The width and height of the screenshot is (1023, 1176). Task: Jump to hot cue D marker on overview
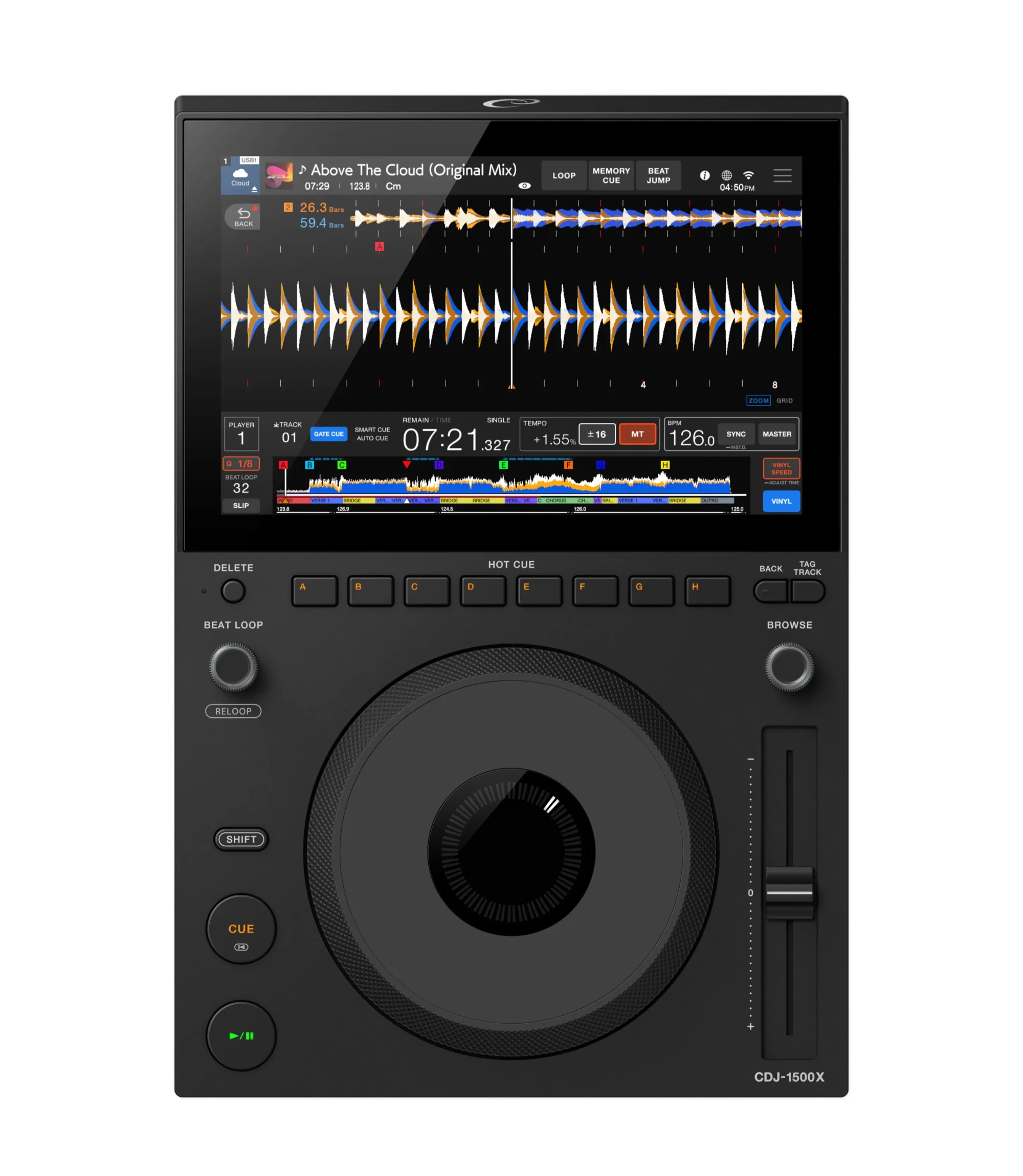[x=439, y=465]
